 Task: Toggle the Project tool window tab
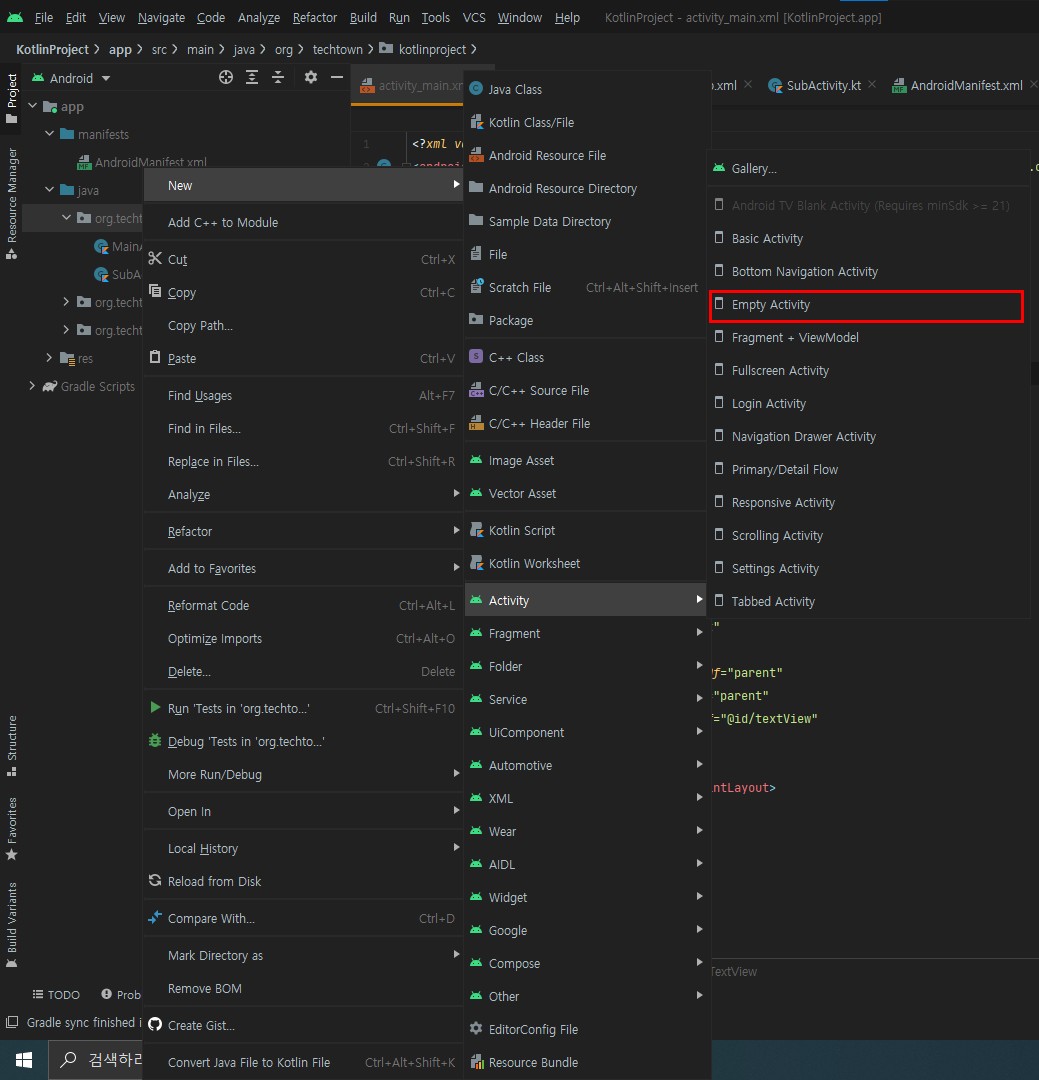click(12, 97)
